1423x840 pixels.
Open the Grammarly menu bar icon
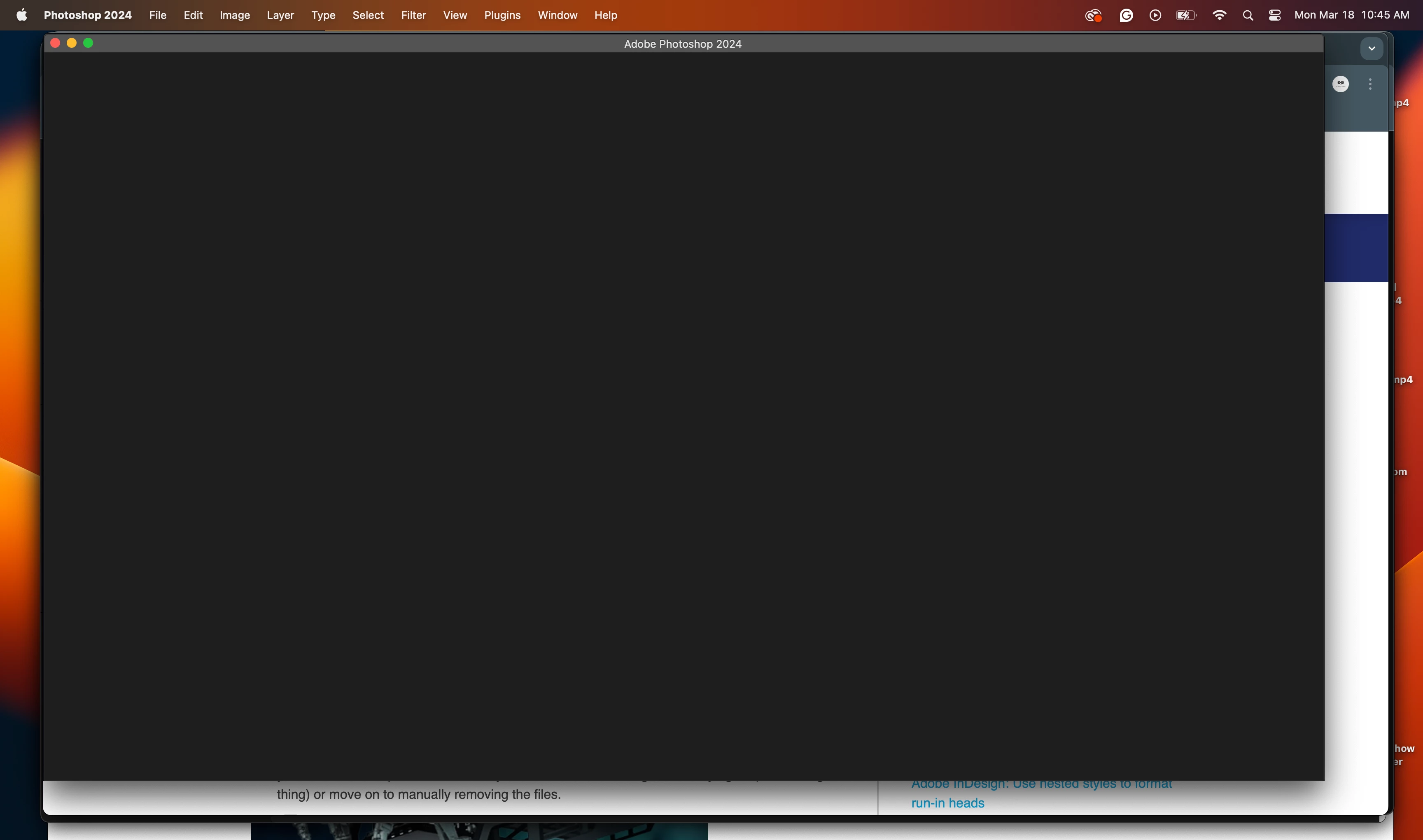click(x=1126, y=15)
